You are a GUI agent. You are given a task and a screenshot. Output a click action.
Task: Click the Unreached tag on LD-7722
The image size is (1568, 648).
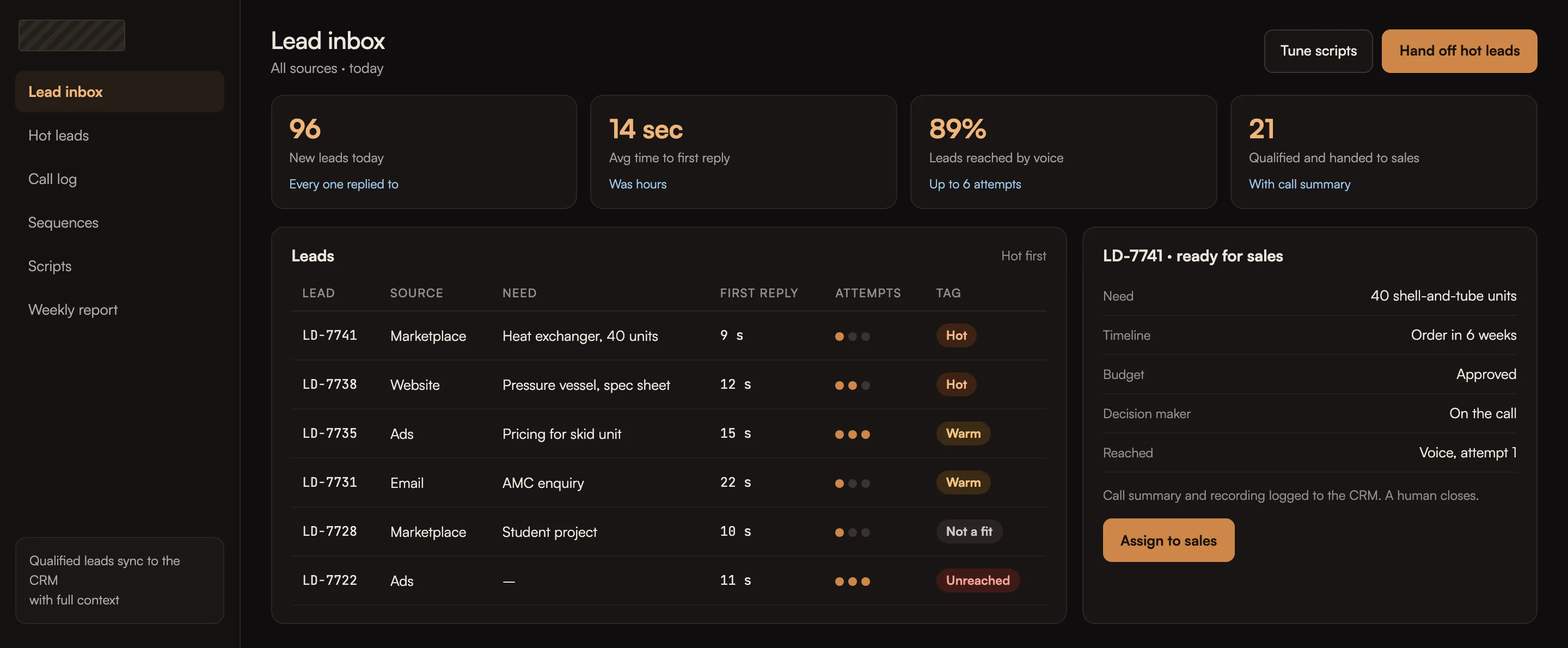(978, 580)
